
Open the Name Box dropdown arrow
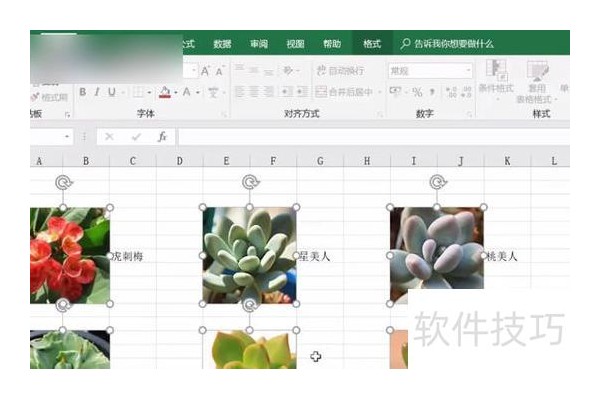[x=67, y=136]
